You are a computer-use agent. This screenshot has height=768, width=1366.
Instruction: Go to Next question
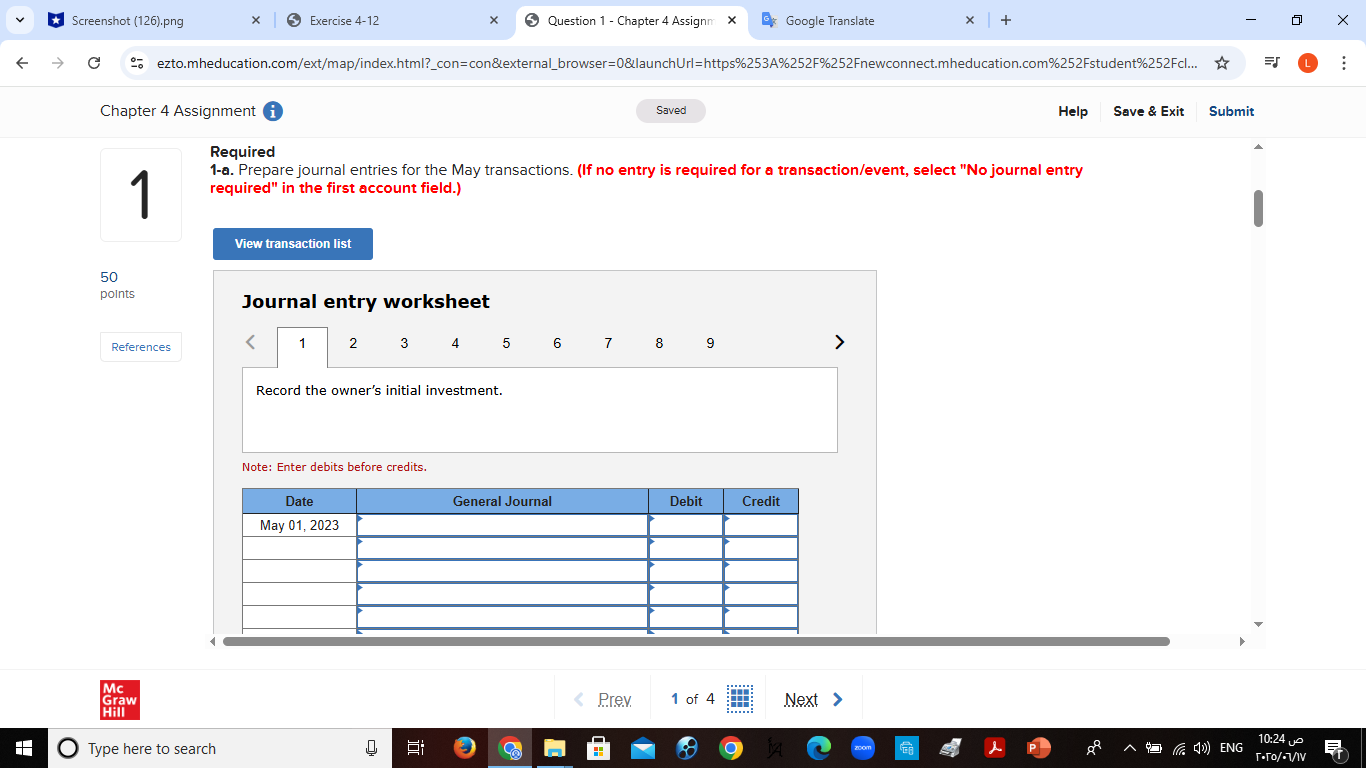click(x=813, y=699)
